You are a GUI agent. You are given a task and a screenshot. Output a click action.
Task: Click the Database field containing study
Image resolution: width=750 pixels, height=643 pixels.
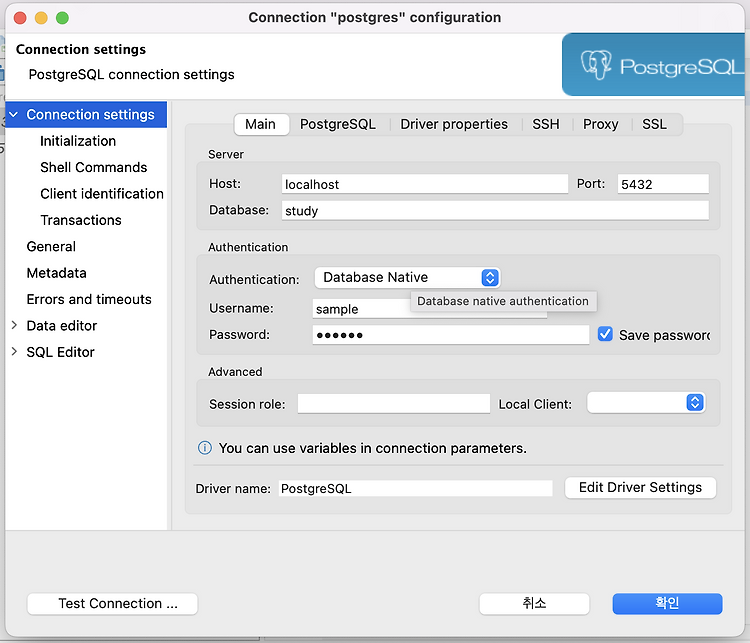(495, 211)
